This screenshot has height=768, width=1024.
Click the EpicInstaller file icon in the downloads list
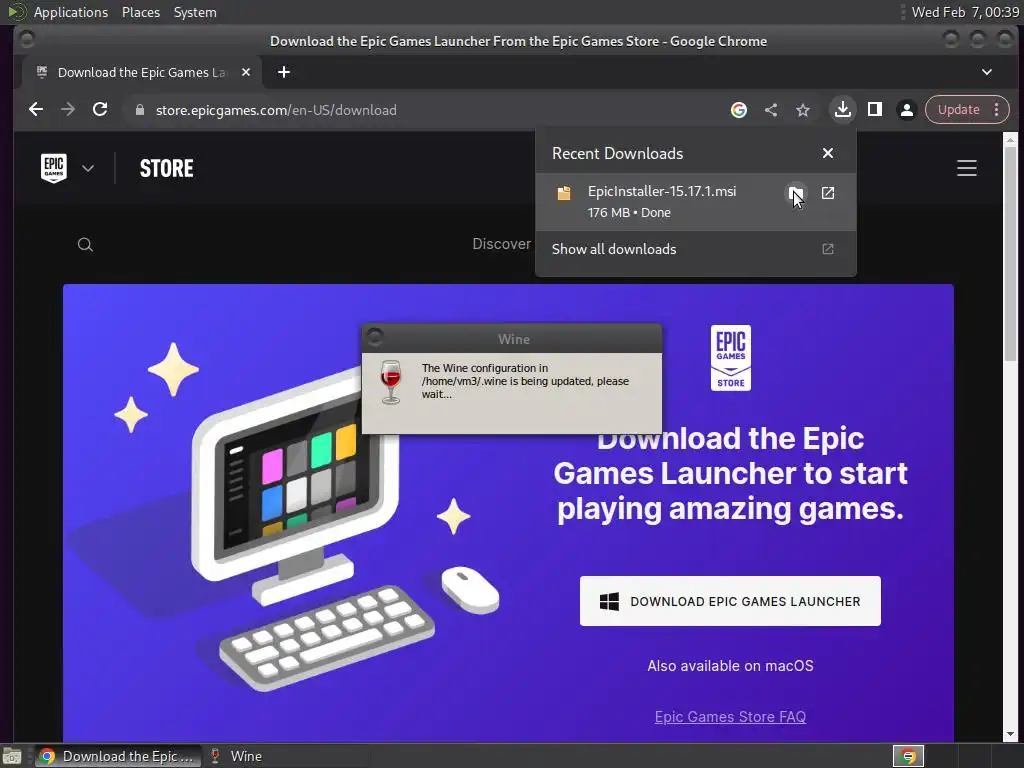[x=564, y=193]
